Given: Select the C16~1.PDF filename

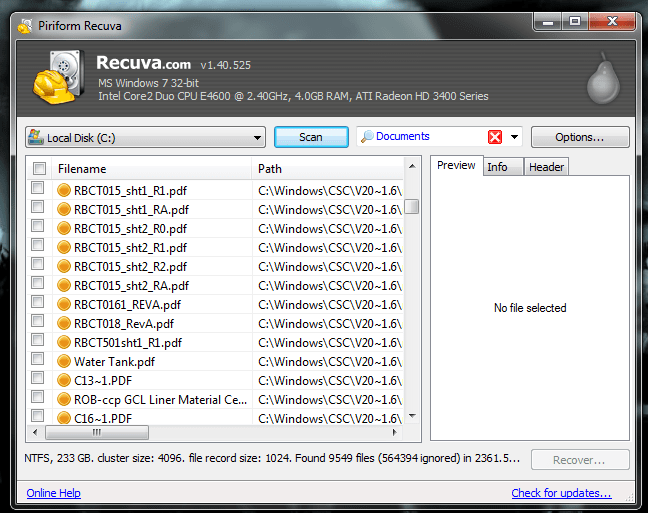Looking at the screenshot, I should pyautogui.click(x=103, y=418).
